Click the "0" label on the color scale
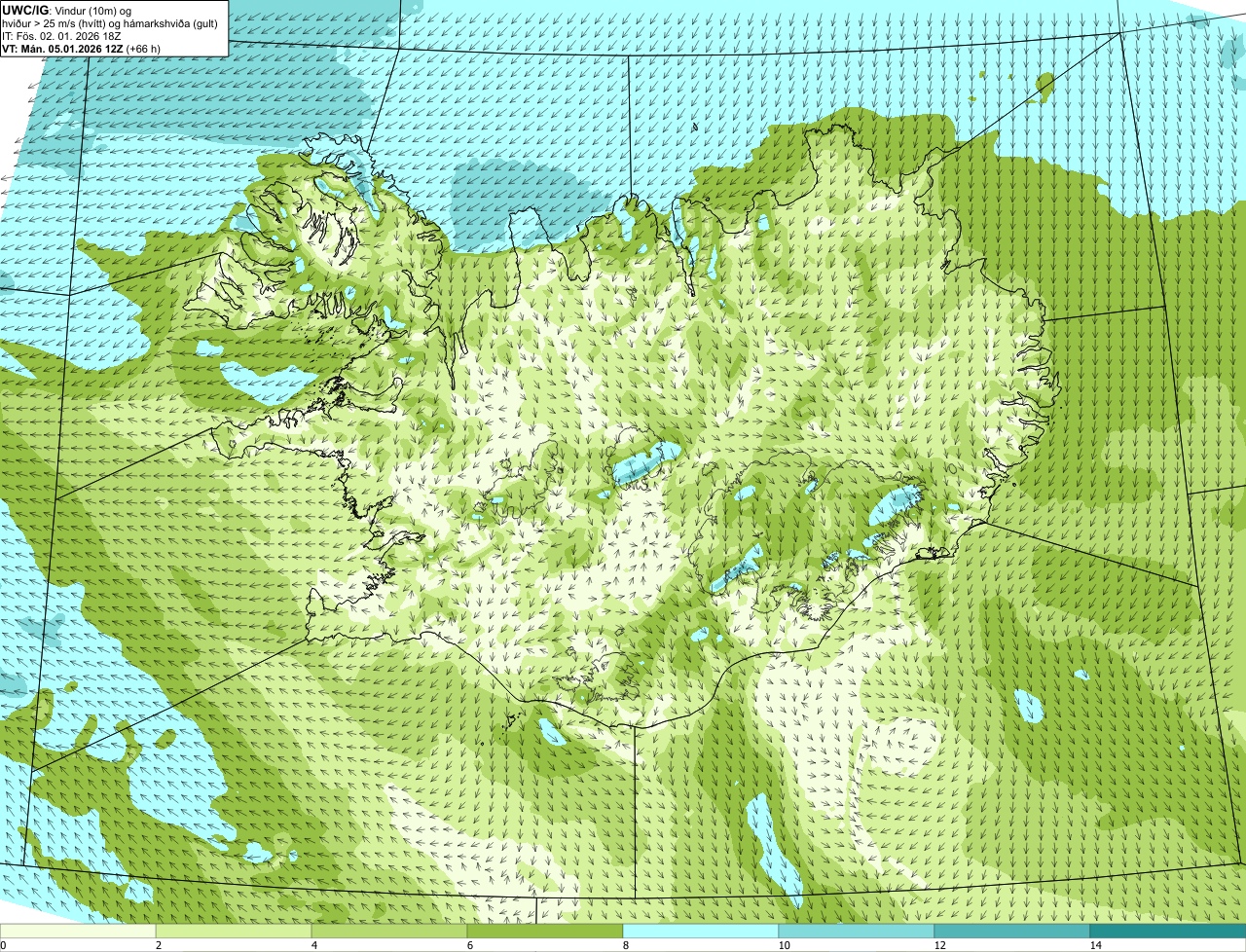Viewport: 1246px width, 952px height. (3, 945)
